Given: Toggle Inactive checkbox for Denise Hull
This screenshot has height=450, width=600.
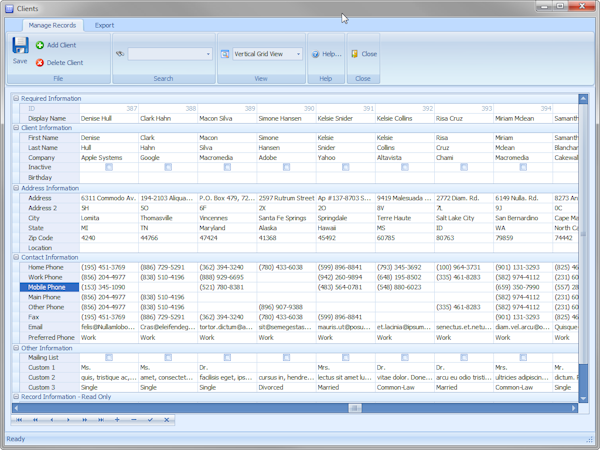Looking at the screenshot, I should coord(109,167).
